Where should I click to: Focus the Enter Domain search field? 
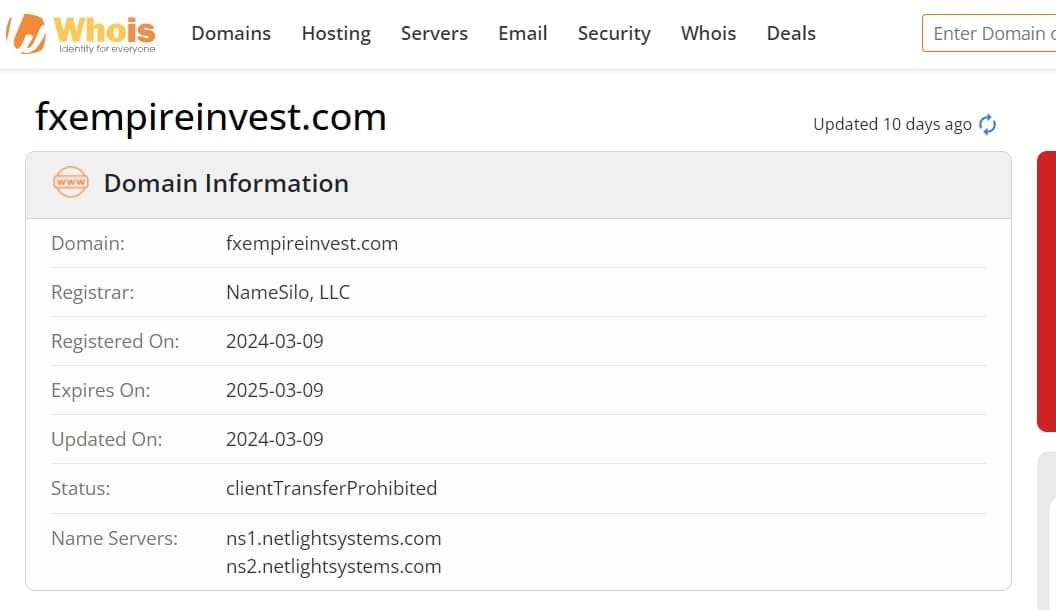(x=989, y=33)
